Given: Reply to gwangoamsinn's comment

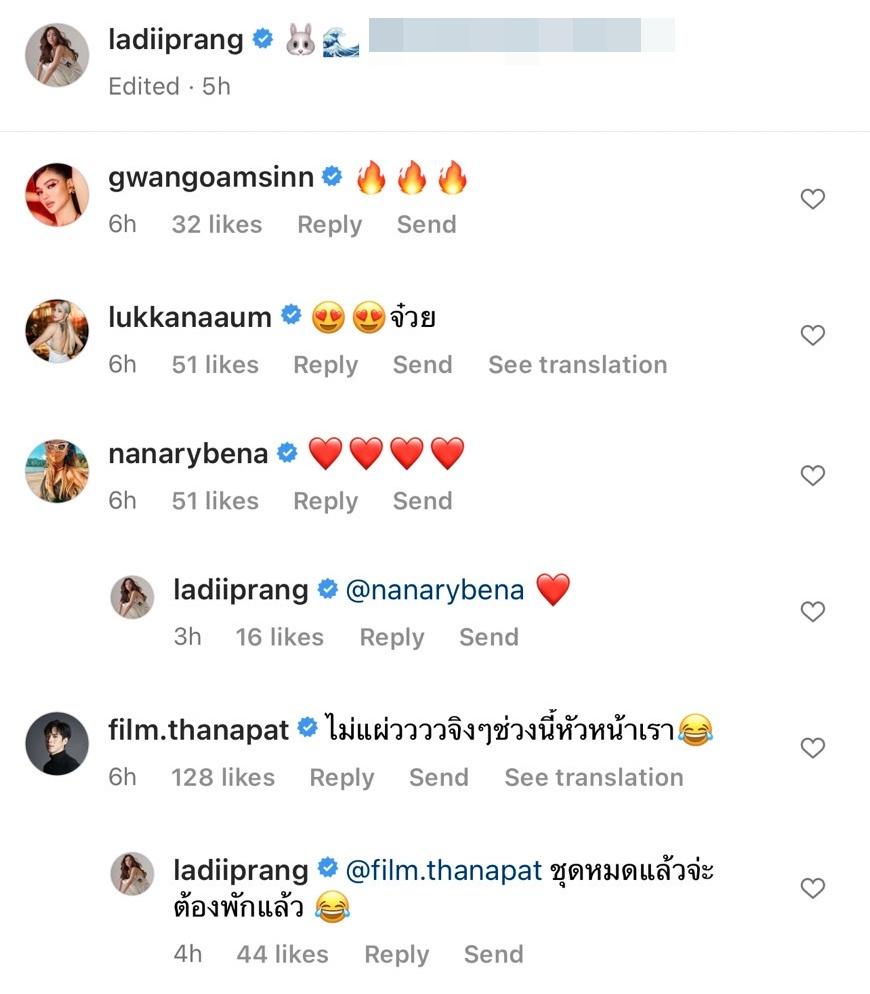Looking at the screenshot, I should [329, 225].
